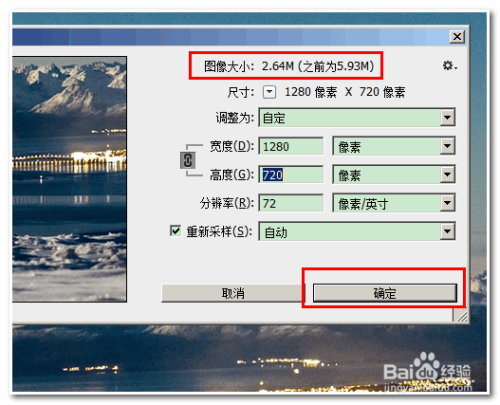The image size is (500, 405).
Task: Click the 调整为: label
Action: [235, 118]
